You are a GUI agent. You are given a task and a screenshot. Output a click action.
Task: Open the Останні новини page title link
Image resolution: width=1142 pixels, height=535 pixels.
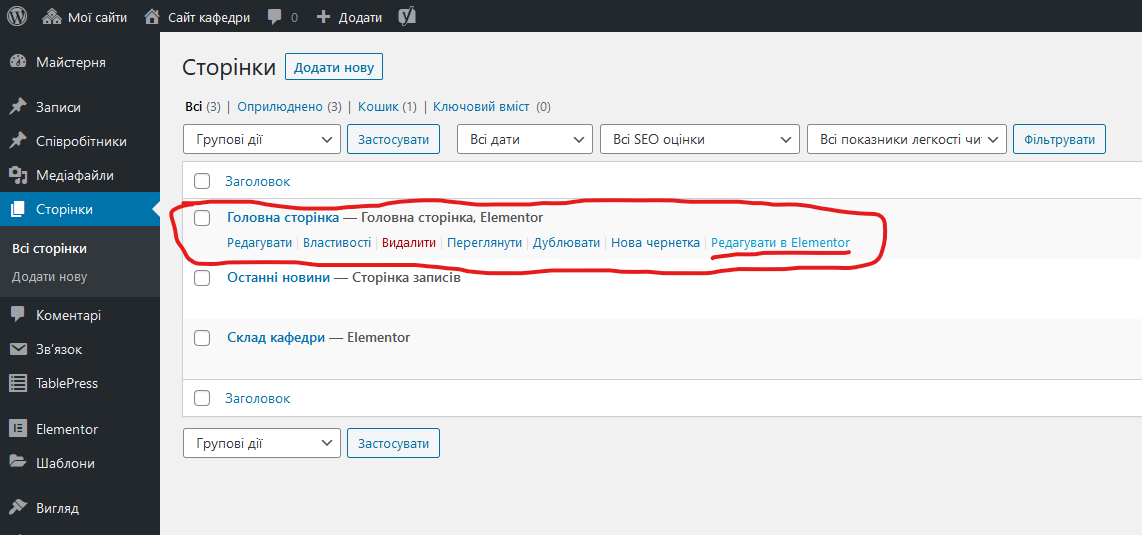coord(279,278)
